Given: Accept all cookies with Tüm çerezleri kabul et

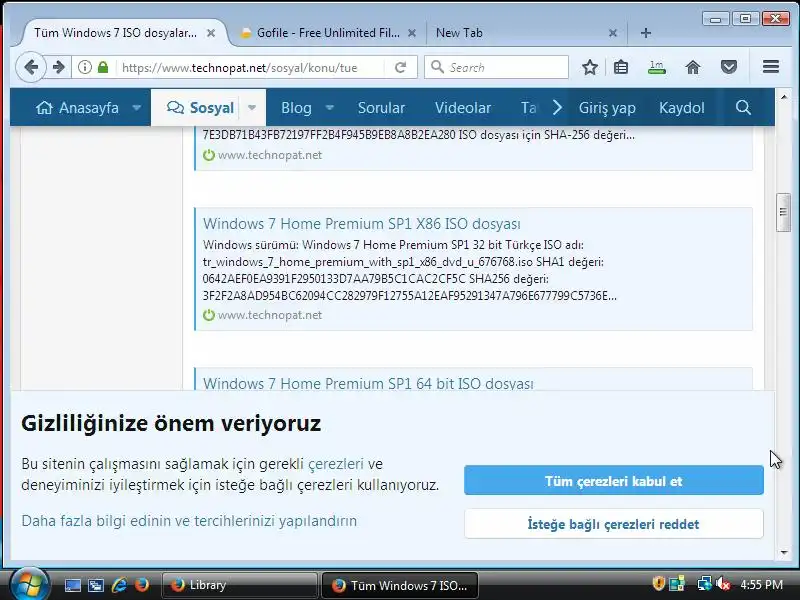Looking at the screenshot, I should click(x=614, y=481).
